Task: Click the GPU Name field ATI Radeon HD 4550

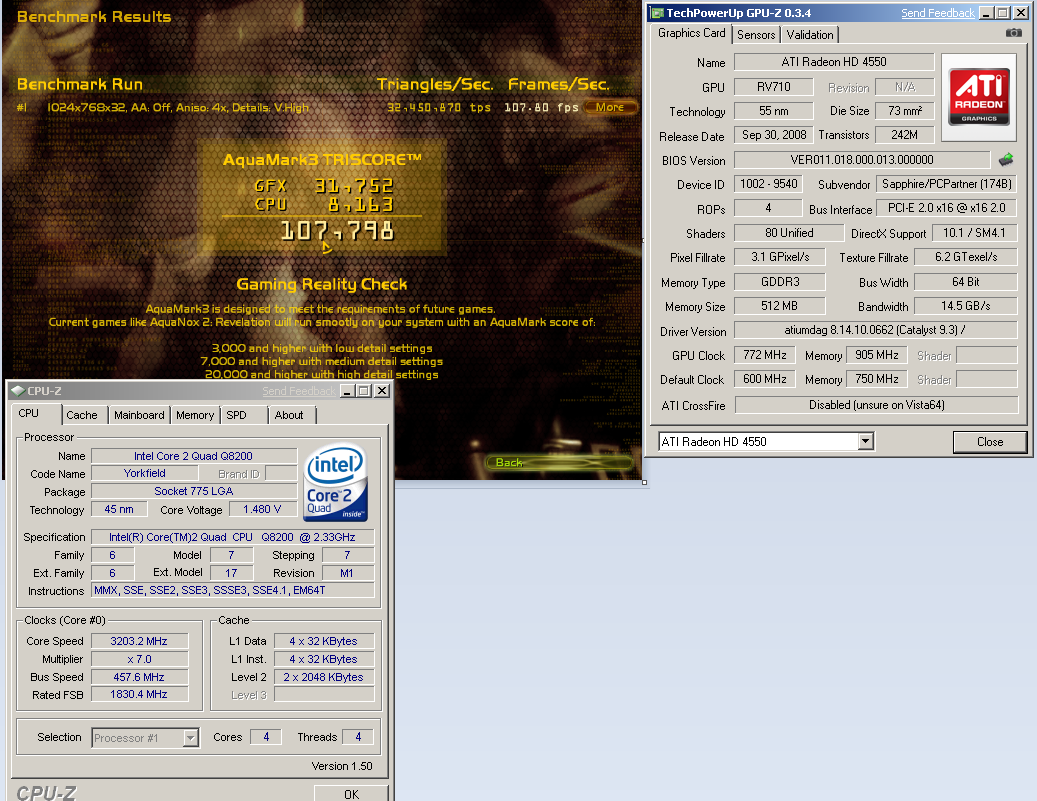Action: [833, 62]
